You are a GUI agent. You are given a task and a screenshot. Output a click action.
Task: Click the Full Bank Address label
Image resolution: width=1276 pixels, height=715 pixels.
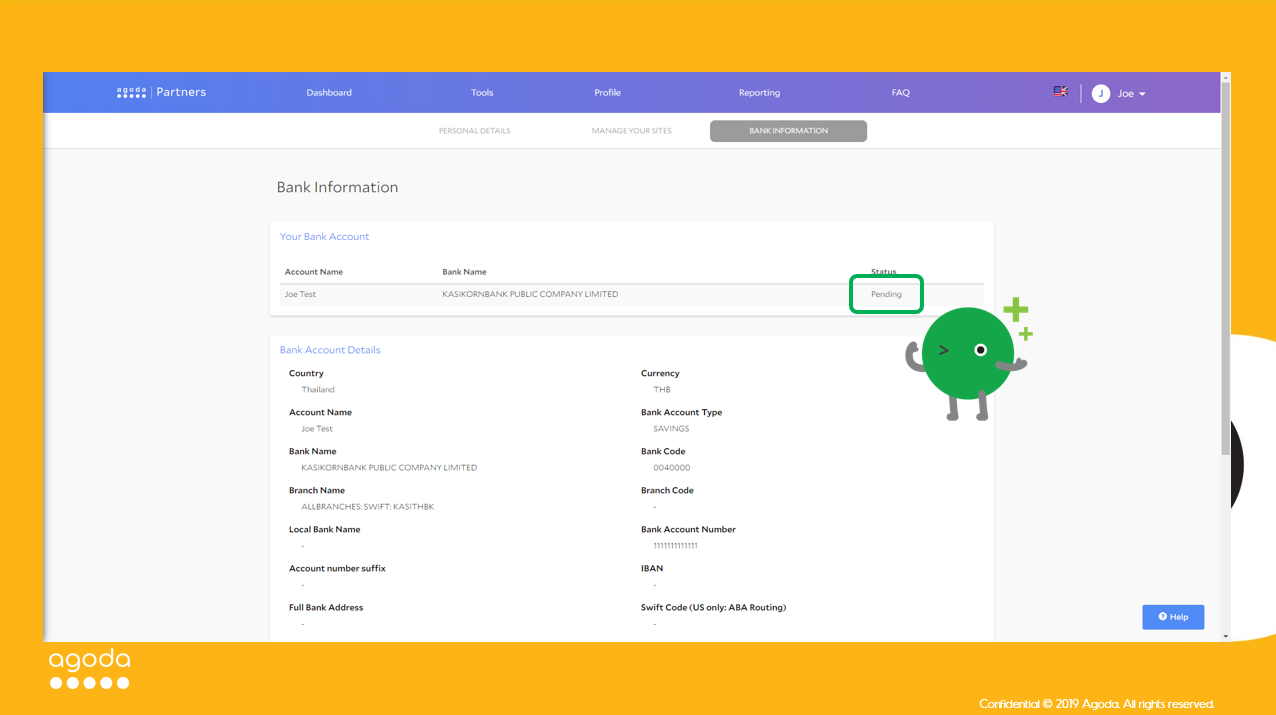point(326,607)
